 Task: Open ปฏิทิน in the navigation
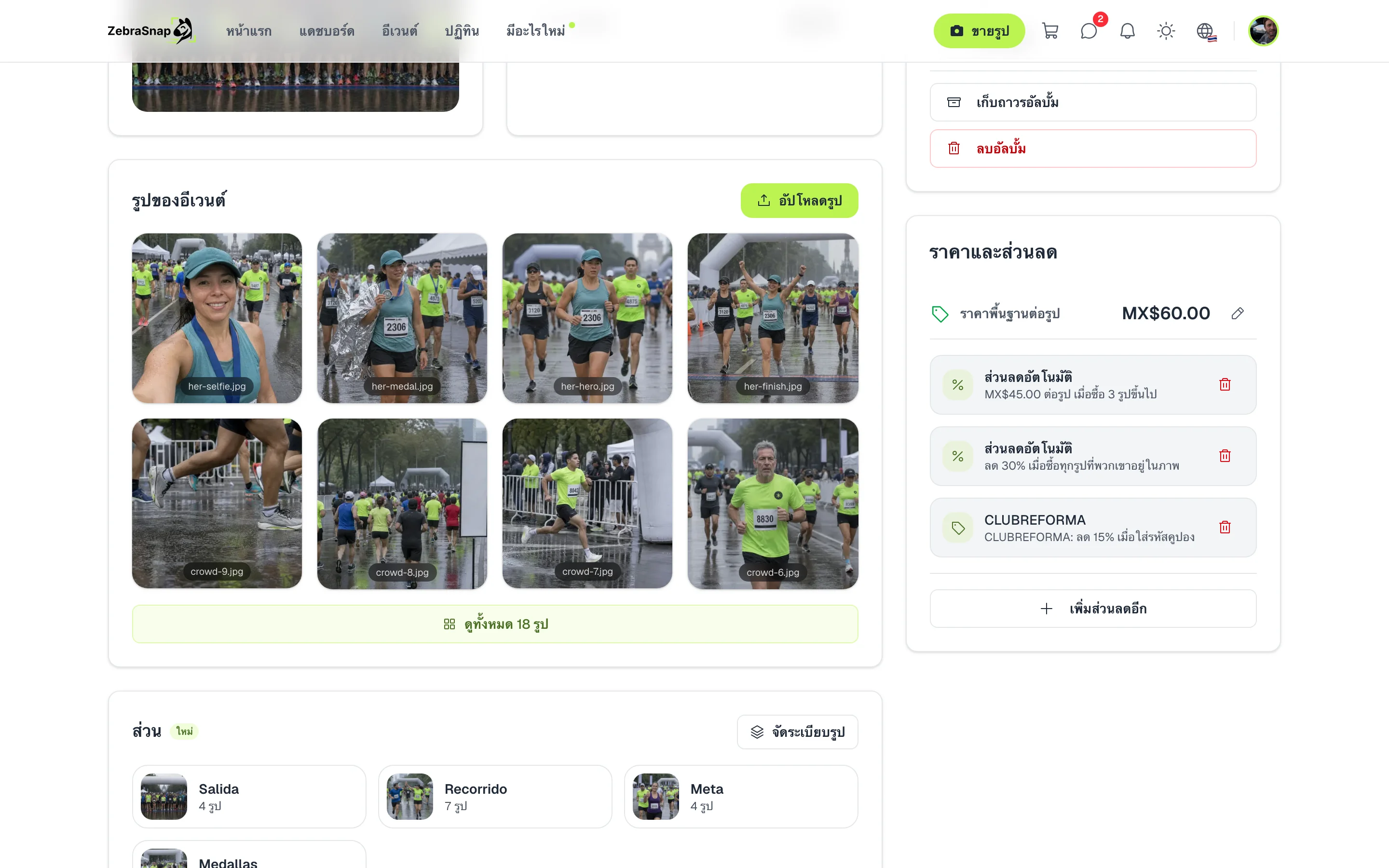pos(462,31)
